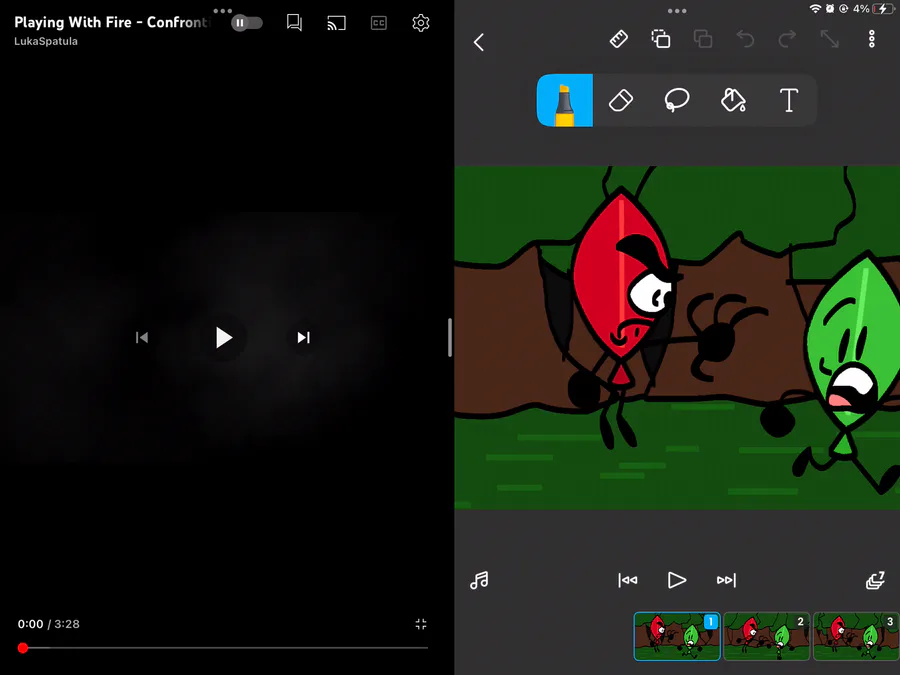Jump to last frame of animation
This screenshot has height=675, width=900.
[726, 580]
